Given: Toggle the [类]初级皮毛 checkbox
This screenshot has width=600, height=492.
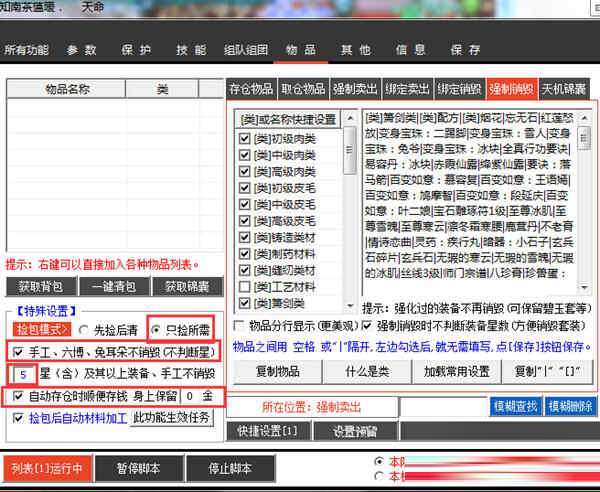Looking at the screenshot, I should coord(245,188).
